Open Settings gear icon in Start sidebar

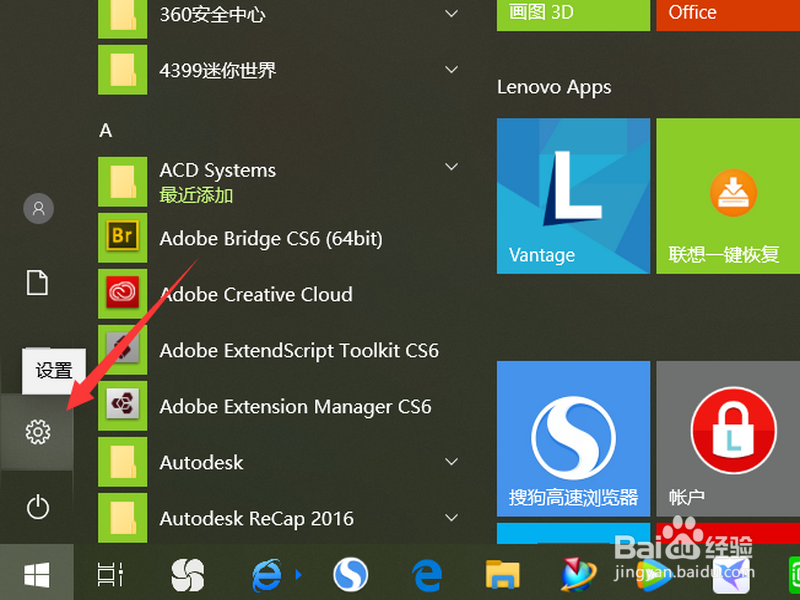(38, 432)
